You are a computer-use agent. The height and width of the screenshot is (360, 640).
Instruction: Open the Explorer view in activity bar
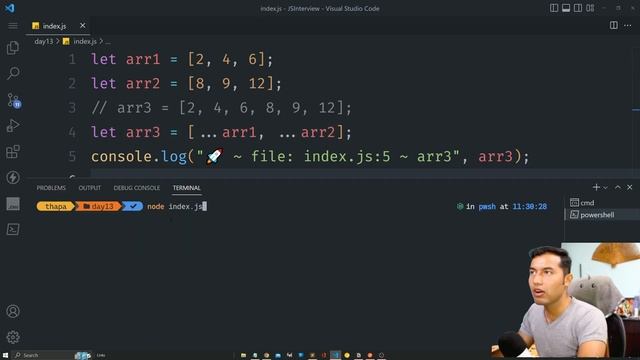coord(13,48)
